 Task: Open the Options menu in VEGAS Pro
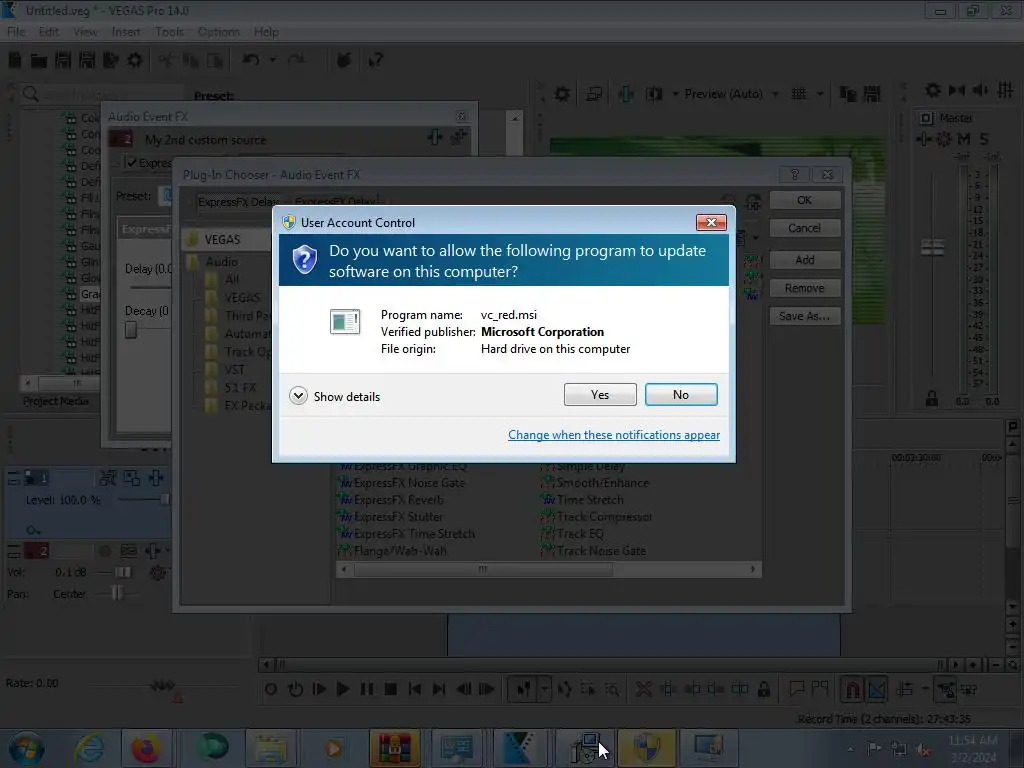(x=218, y=31)
